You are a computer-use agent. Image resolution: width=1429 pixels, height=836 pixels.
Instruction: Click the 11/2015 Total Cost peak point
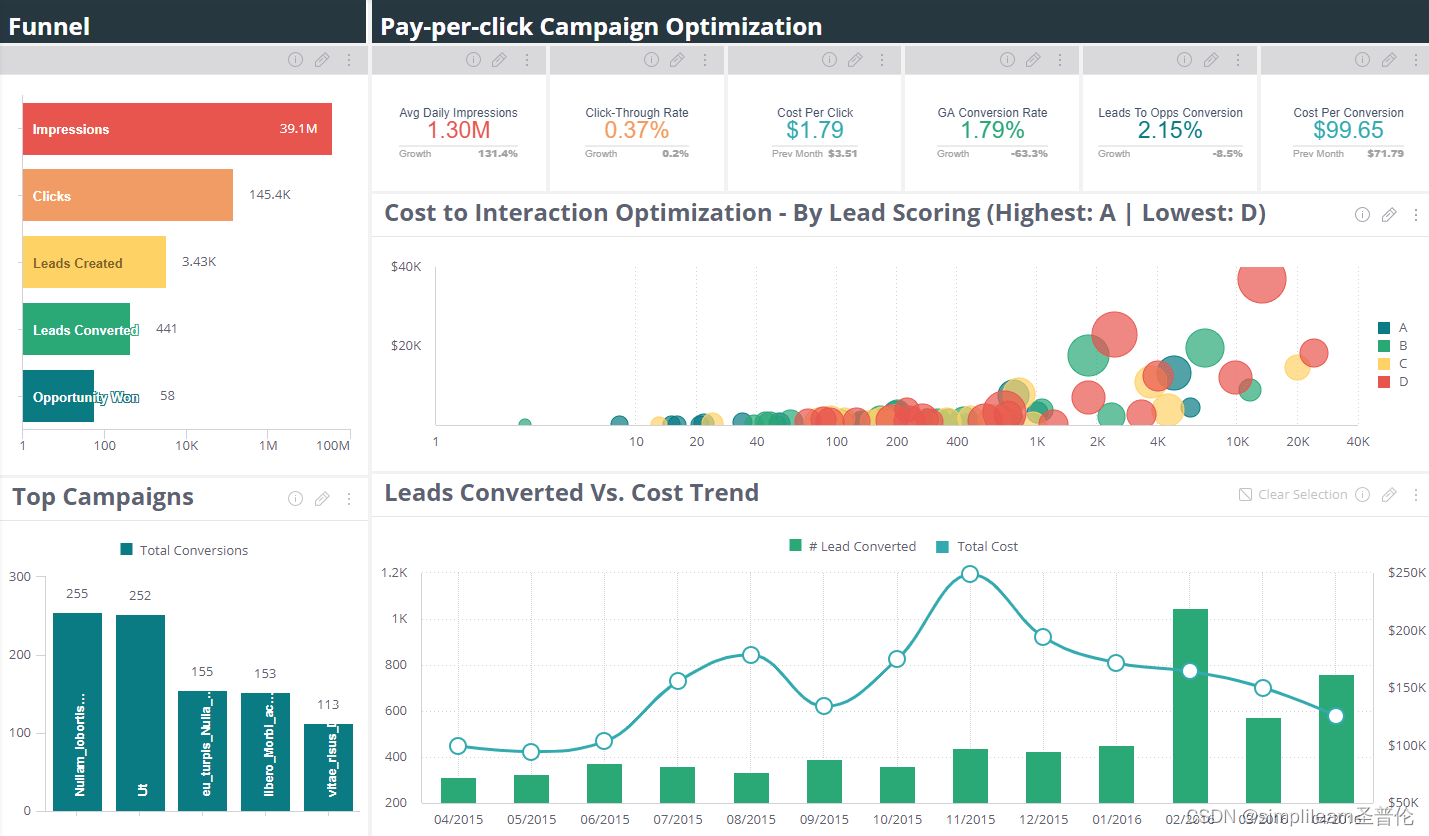tap(970, 574)
